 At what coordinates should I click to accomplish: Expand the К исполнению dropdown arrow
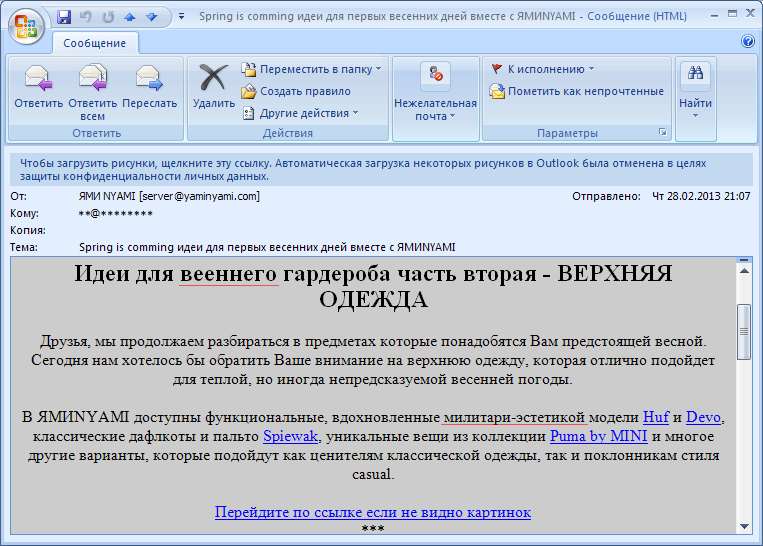coord(592,69)
